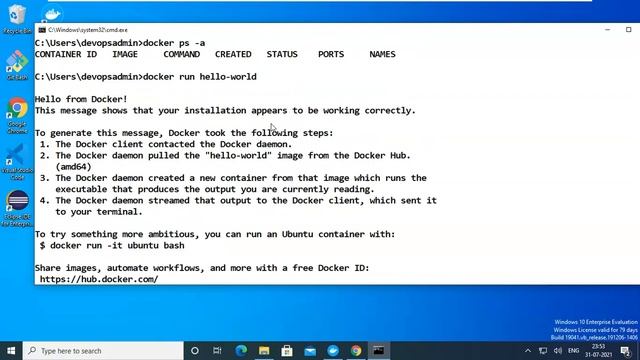The image size is (640, 360).
Task: Click the PORTS column header
Action: coord(331,54)
